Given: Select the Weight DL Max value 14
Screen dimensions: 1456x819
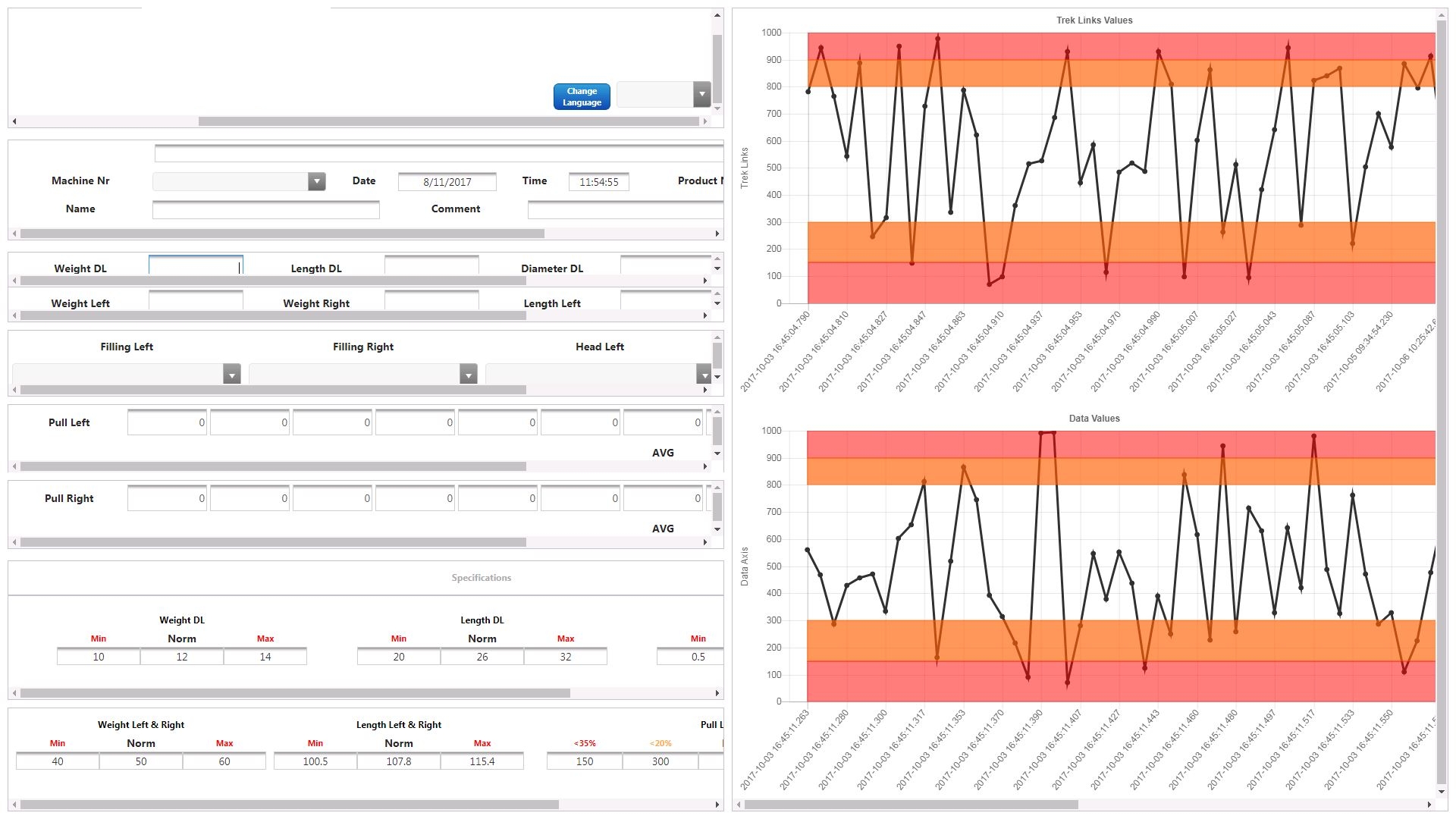Looking at the screenshot, I should point(265,657).
